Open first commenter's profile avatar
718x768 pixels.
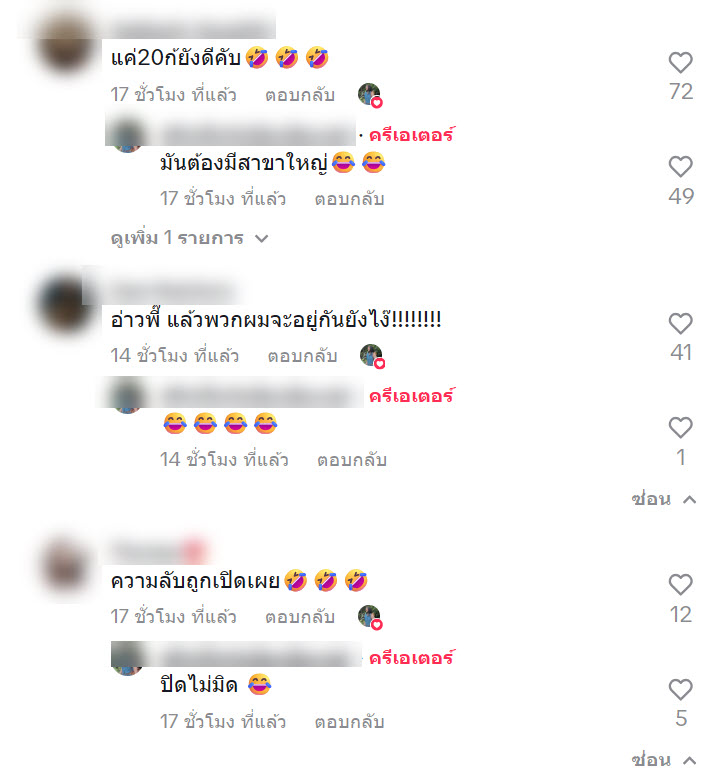coord(66,45)
